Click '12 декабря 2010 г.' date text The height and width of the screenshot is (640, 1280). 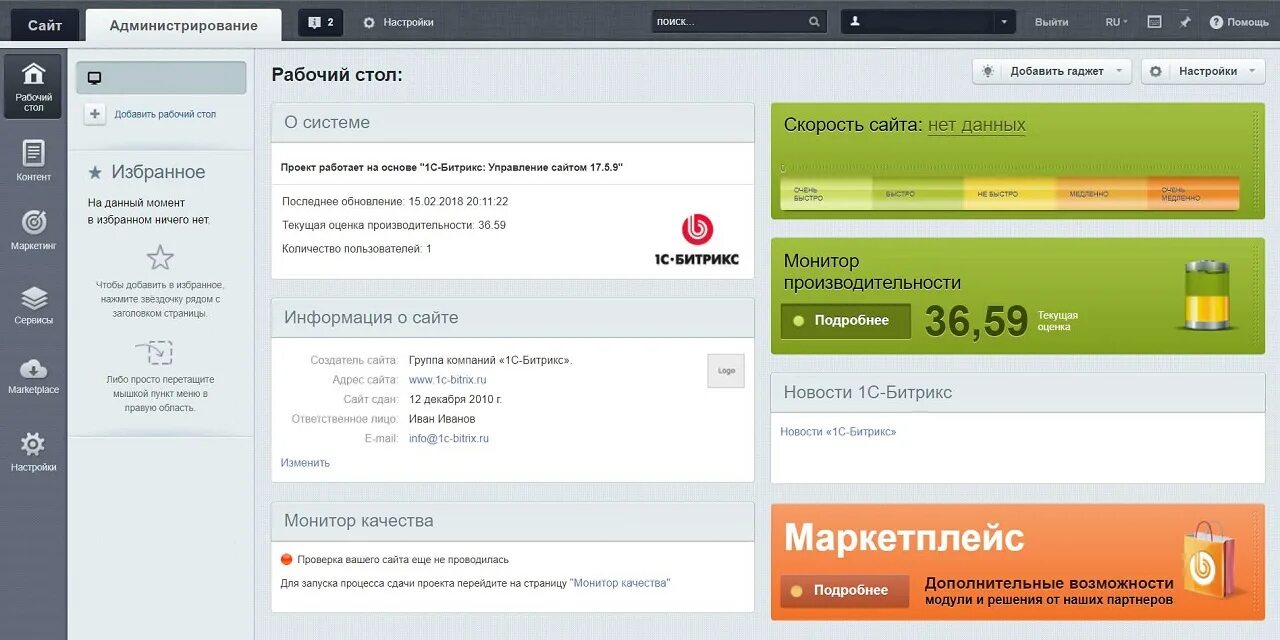[x=456, y=399]
